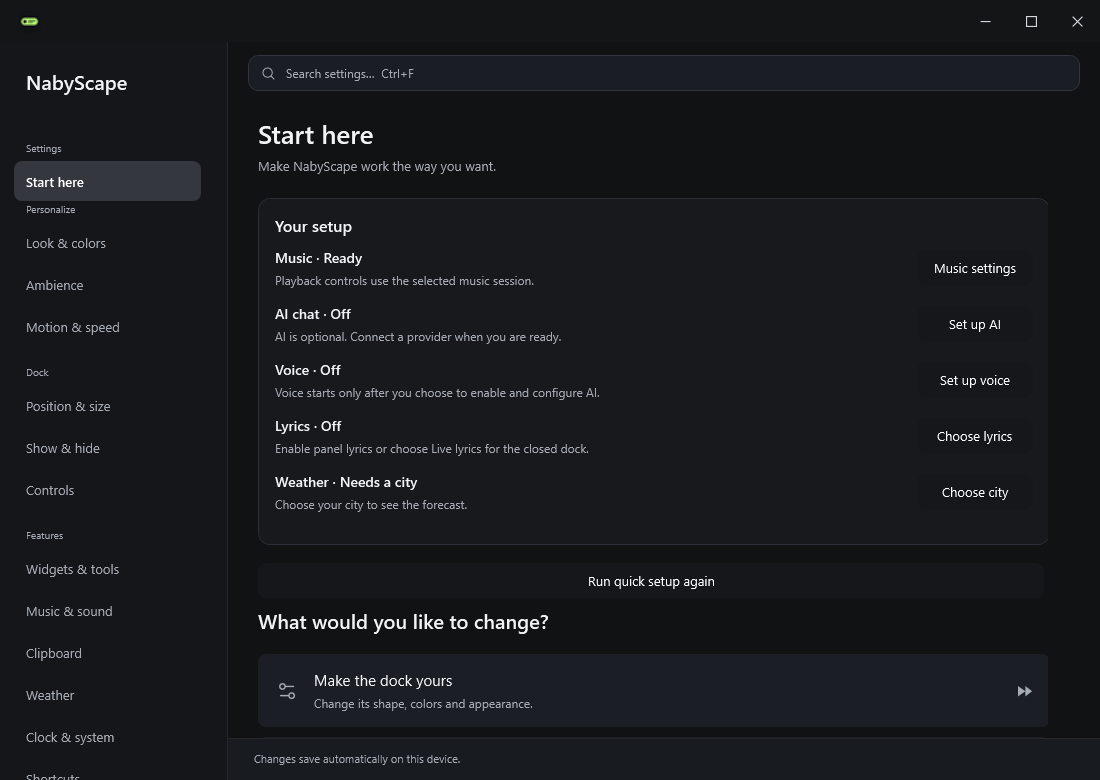Minimize the NabyScape window
The width and height of the screenshot is (1100, 780).
(x=986, y=22)
